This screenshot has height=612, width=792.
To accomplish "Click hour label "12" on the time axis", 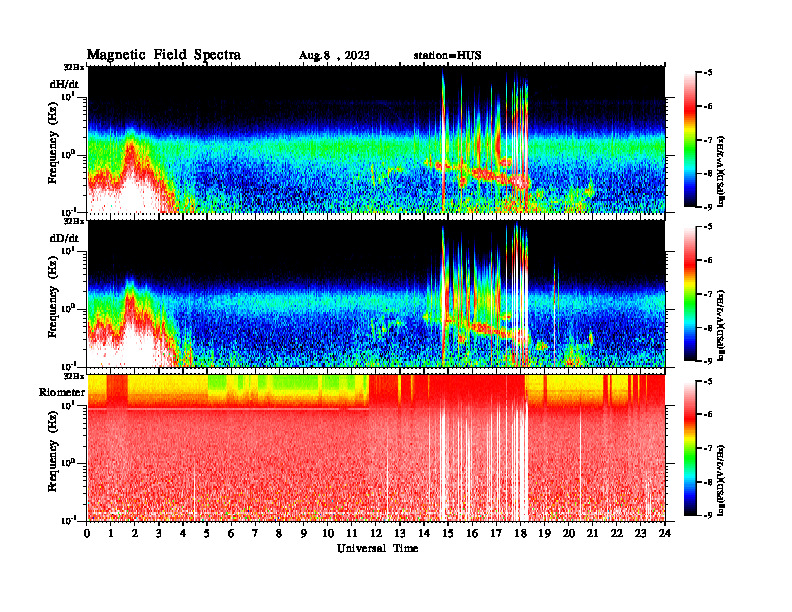I will pyautogui.click(x=376, y=533).
